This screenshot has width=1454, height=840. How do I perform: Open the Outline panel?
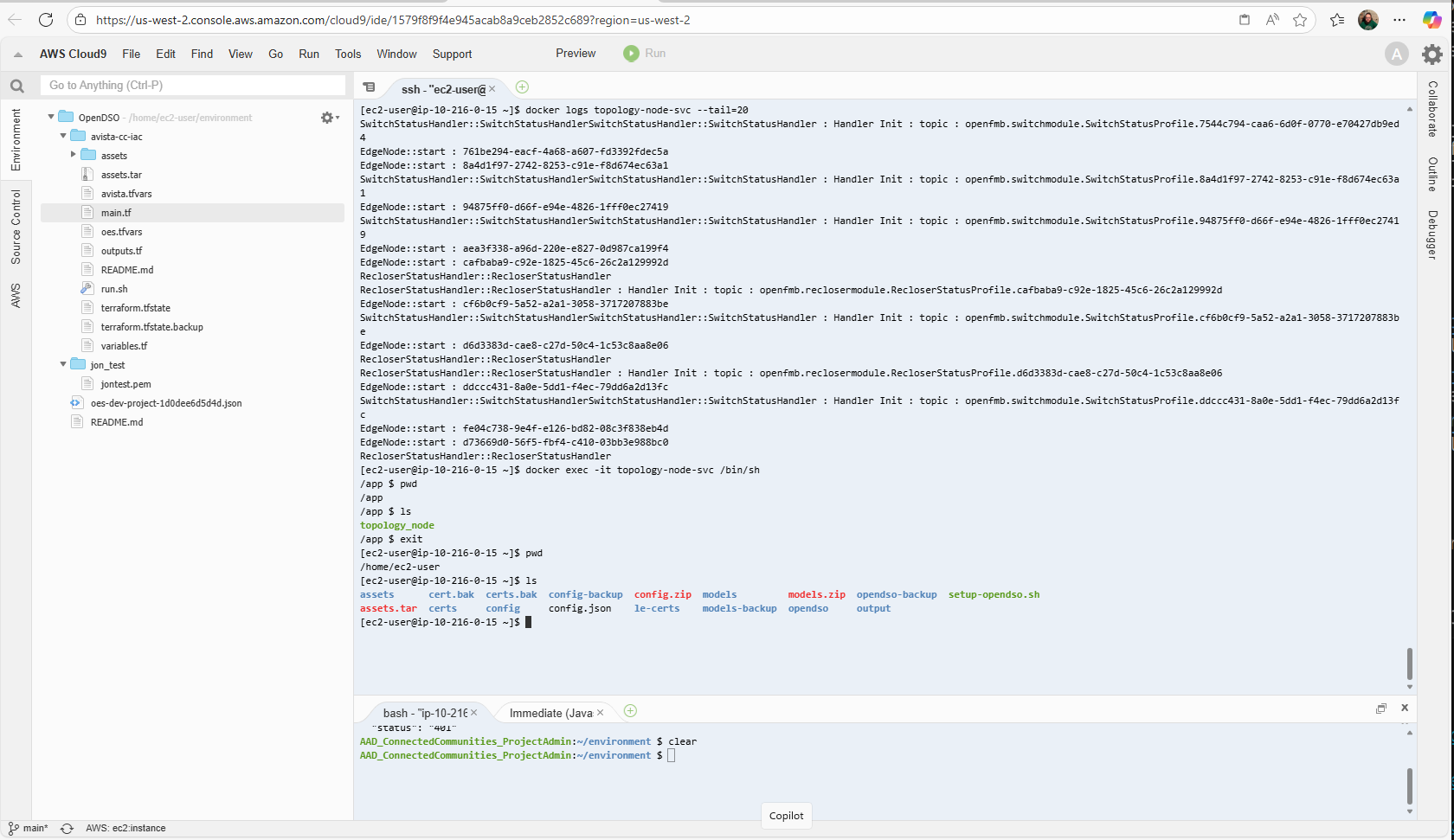tap(1432, 174)
